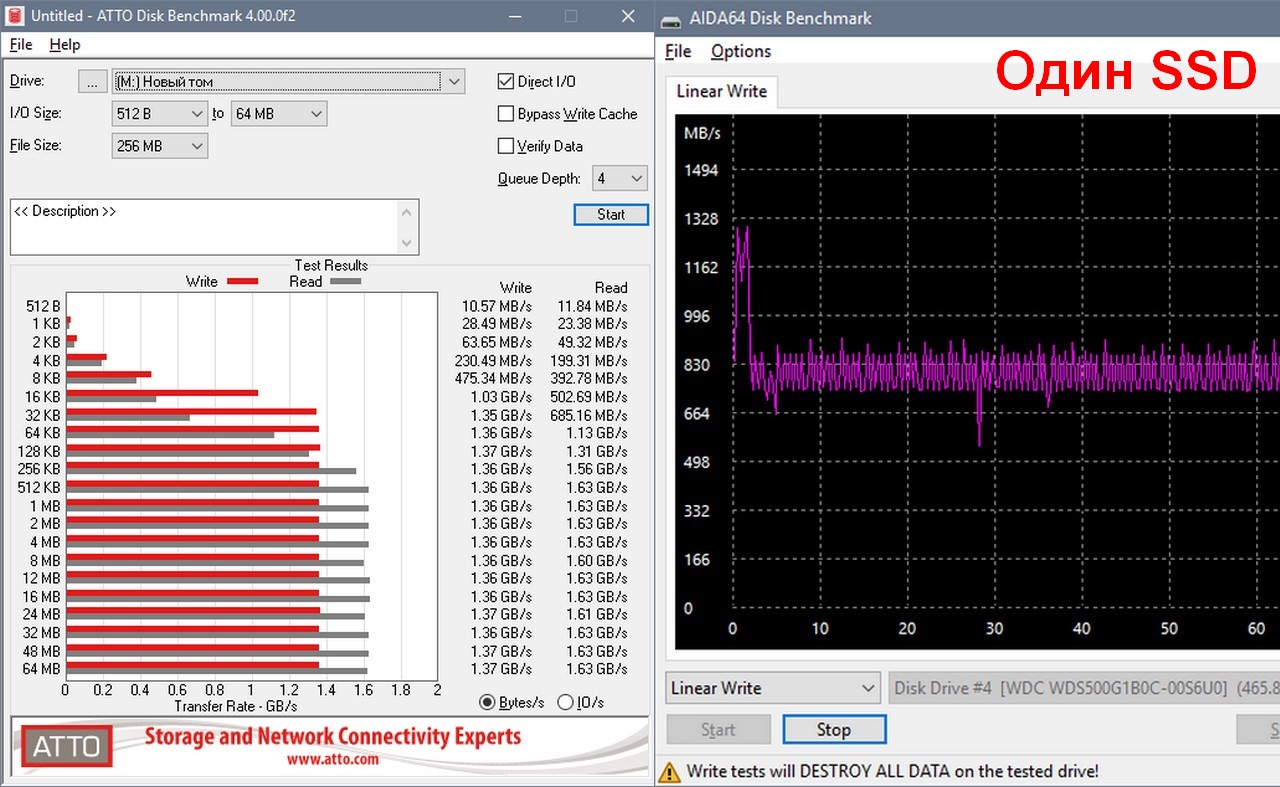Click the 512 B read value 11.84 MB/s
This screenshot has height=787, width=1280.
pyautogui.click(x=592, y=306)
